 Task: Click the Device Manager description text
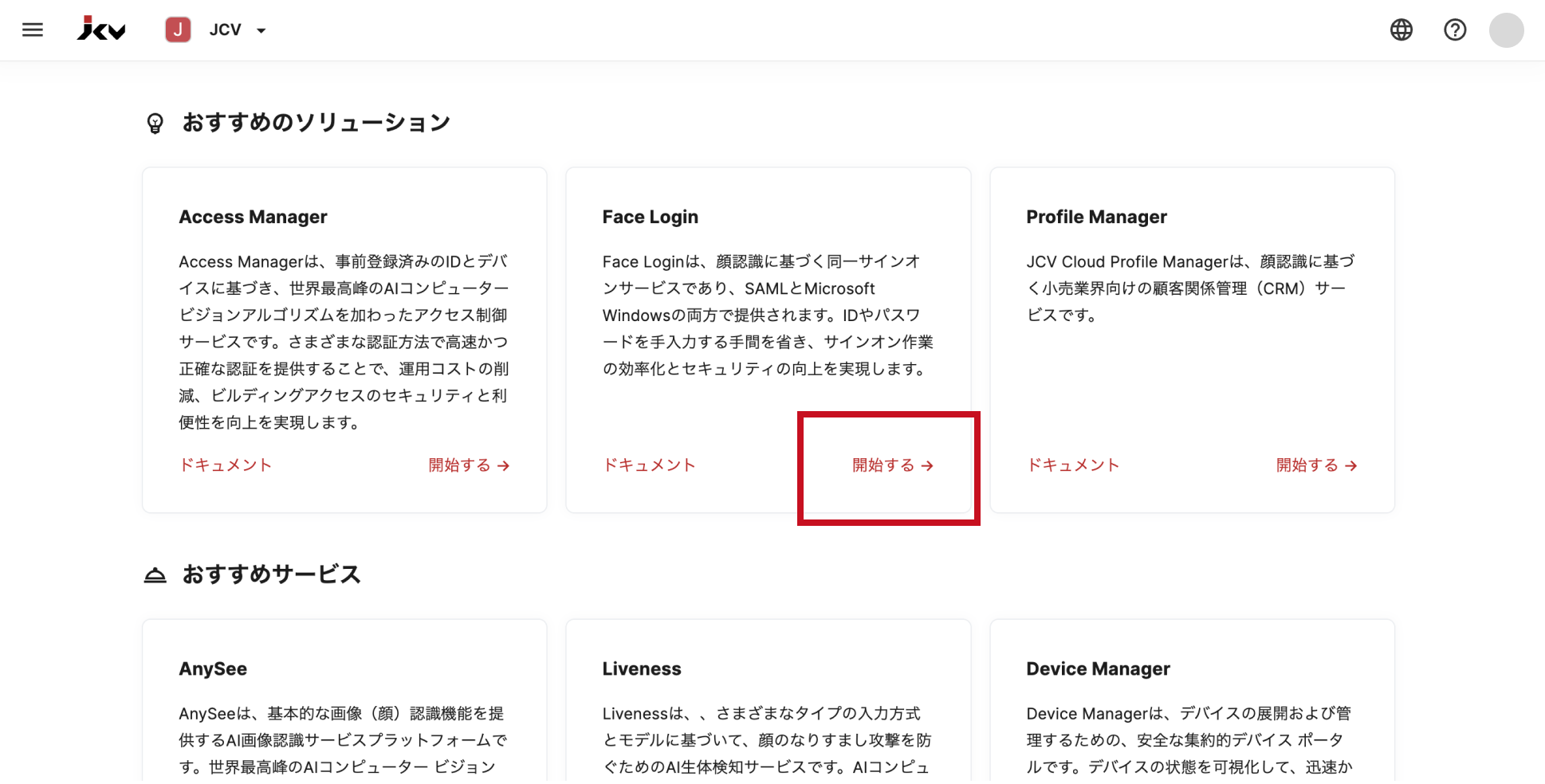coord(1189,740)
